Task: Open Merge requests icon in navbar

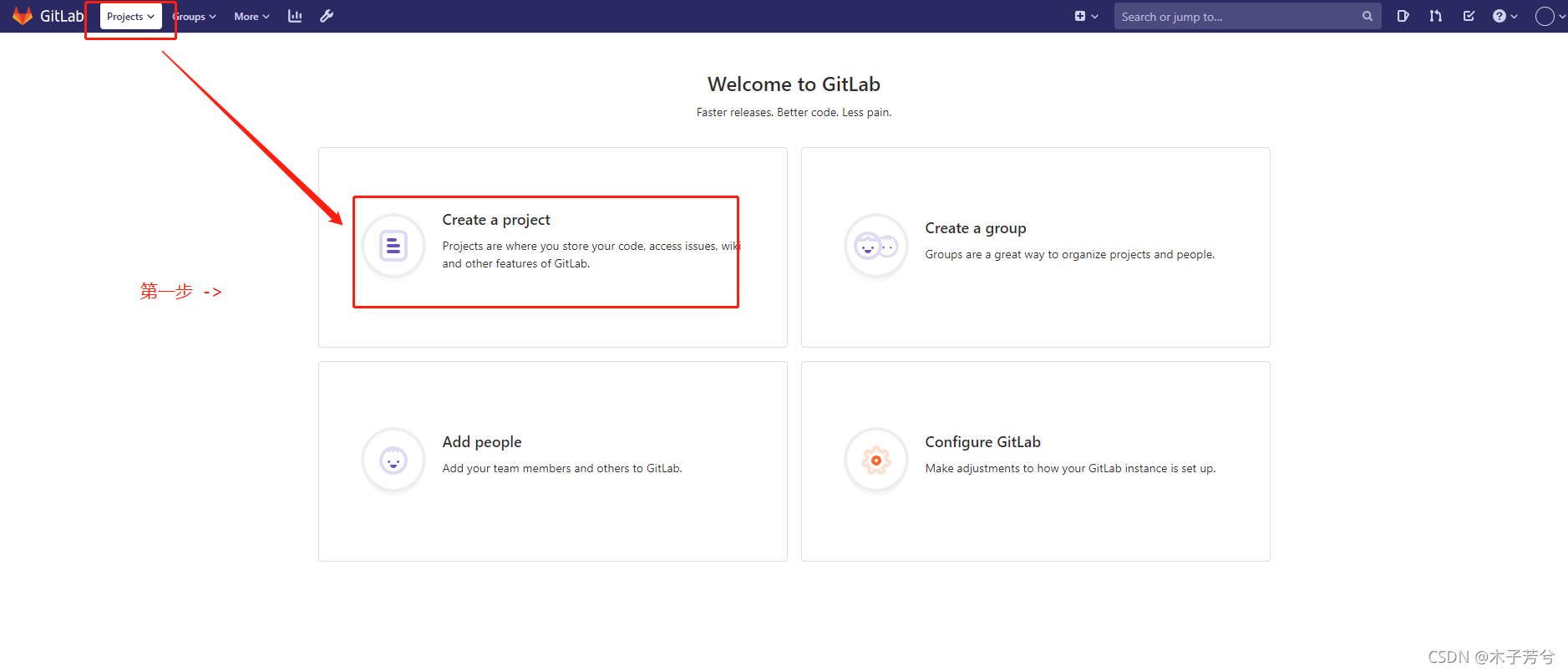Action: 1435,16
